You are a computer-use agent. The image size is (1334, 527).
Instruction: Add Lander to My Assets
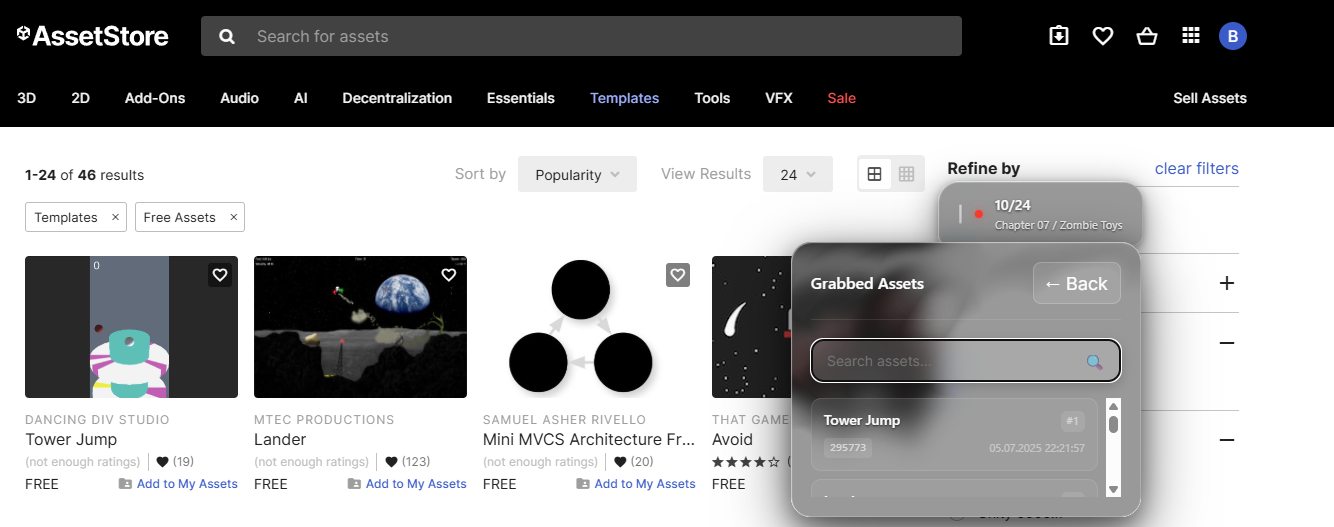[407, 484]
